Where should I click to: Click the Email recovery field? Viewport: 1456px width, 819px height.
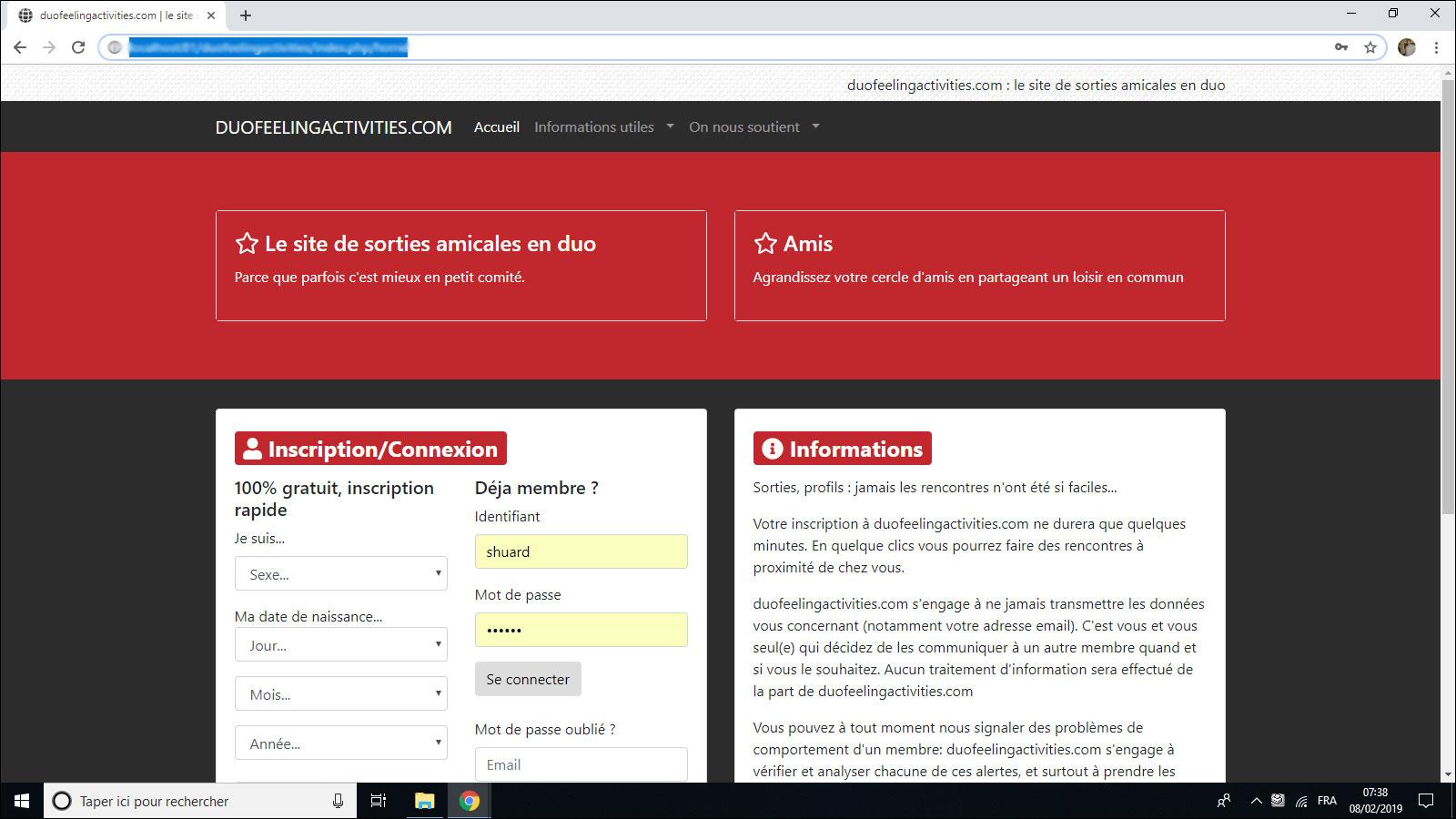(x=581, y=764)
